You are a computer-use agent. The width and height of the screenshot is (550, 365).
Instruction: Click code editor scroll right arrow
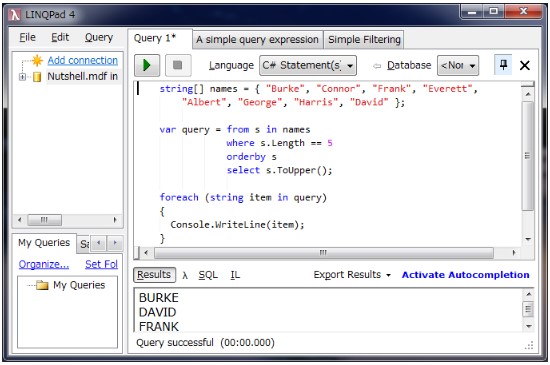point(514,252)
